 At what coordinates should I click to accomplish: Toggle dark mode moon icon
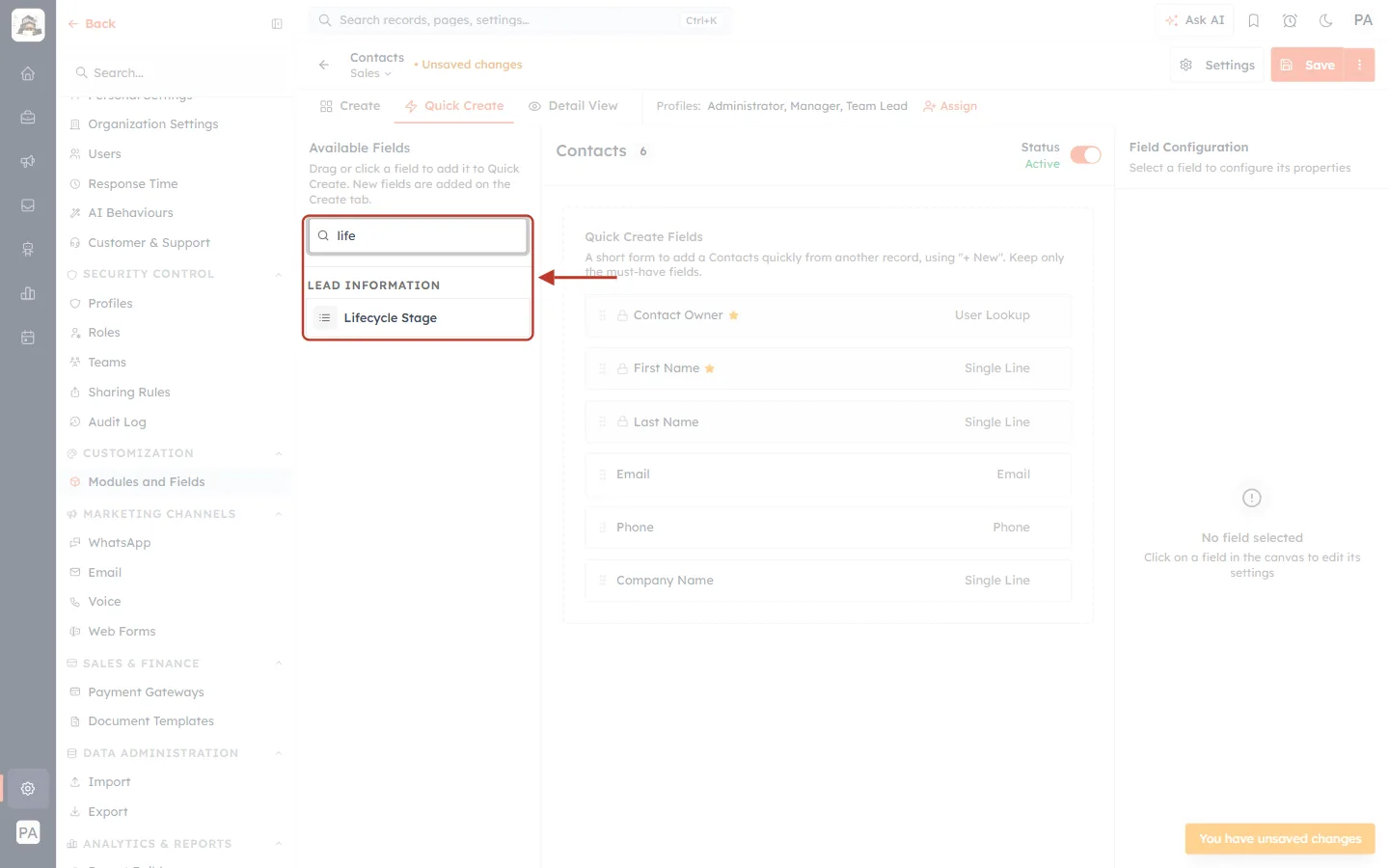coord(1326,20)
